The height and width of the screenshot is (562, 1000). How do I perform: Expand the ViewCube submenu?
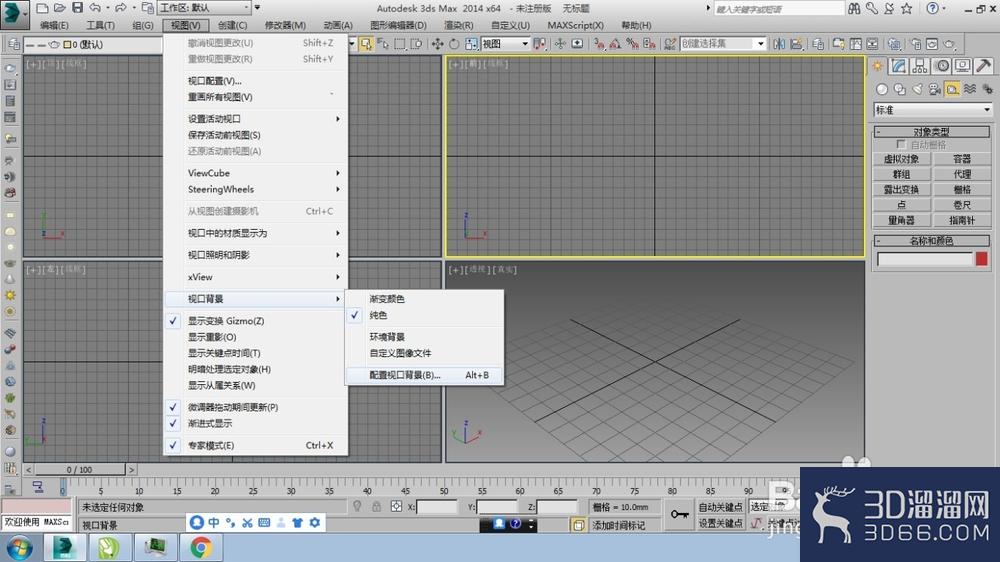click(x=255, y=173)
